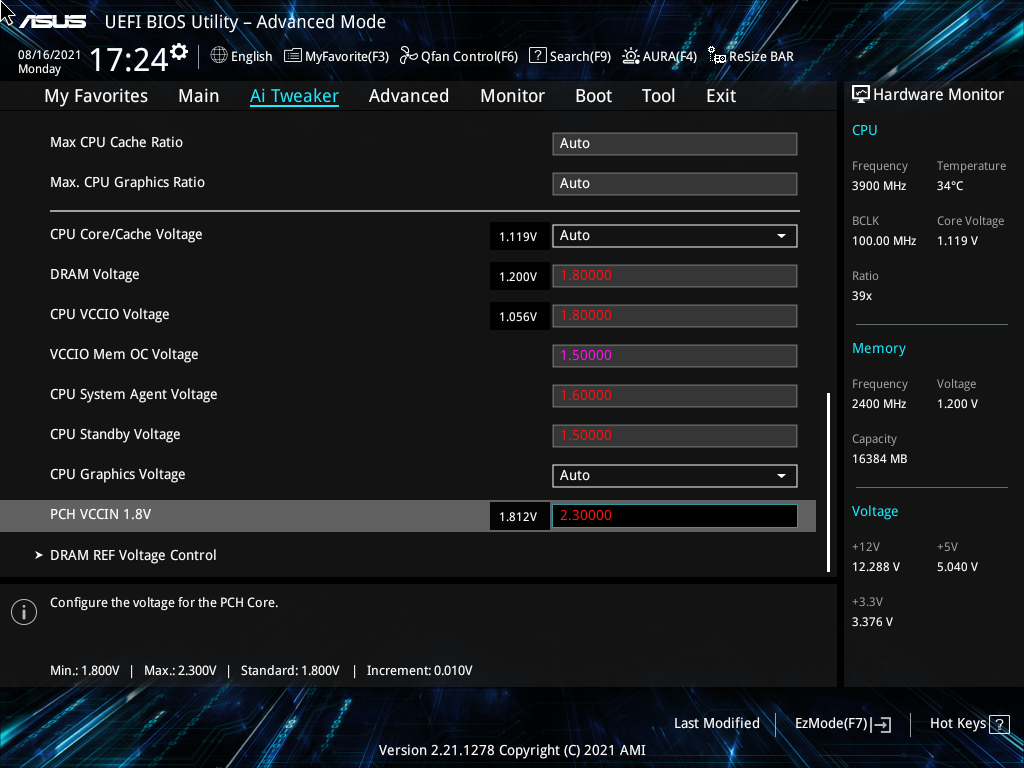Click the EzMode exit arrow icon

coord(882,724)
